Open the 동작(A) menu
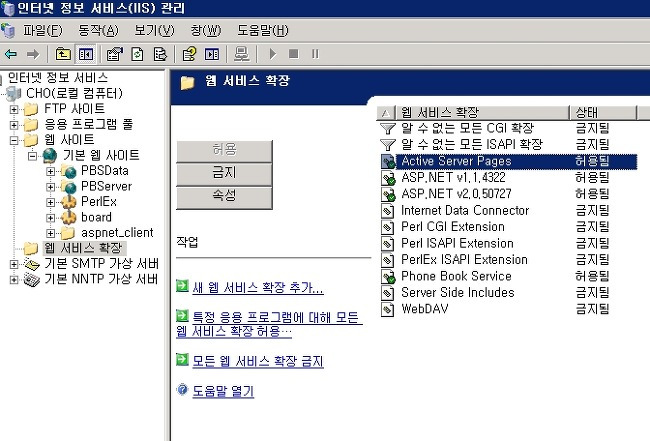650x441 pixels. tap(98, 31)
